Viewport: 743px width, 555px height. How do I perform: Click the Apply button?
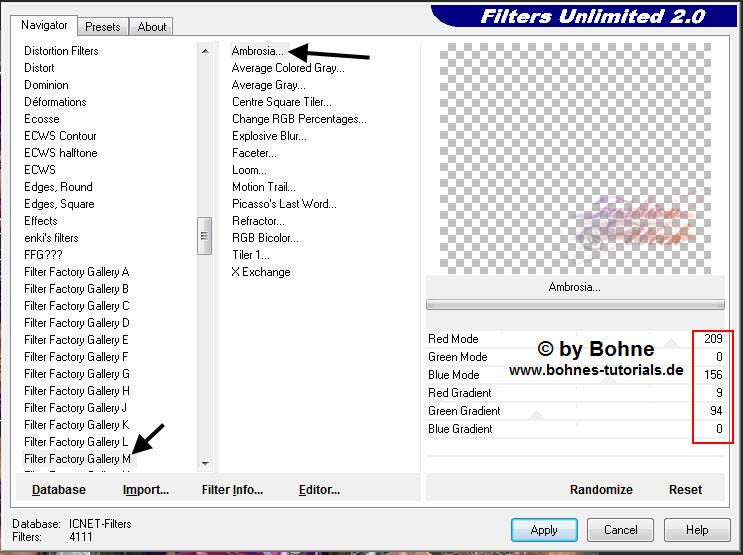pyautogui.click(x=544, y=530)
